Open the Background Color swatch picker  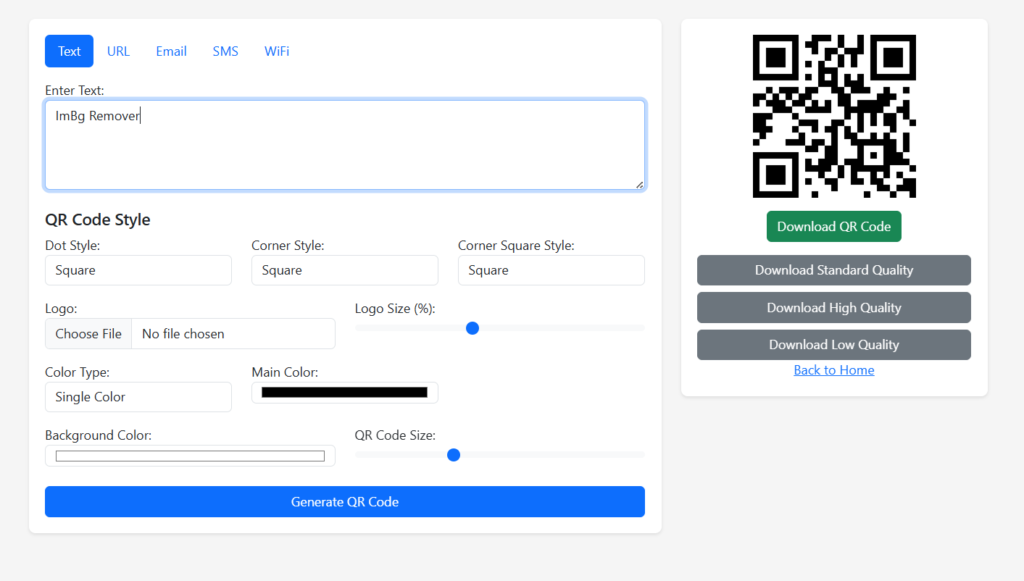(x=190, y=456)
